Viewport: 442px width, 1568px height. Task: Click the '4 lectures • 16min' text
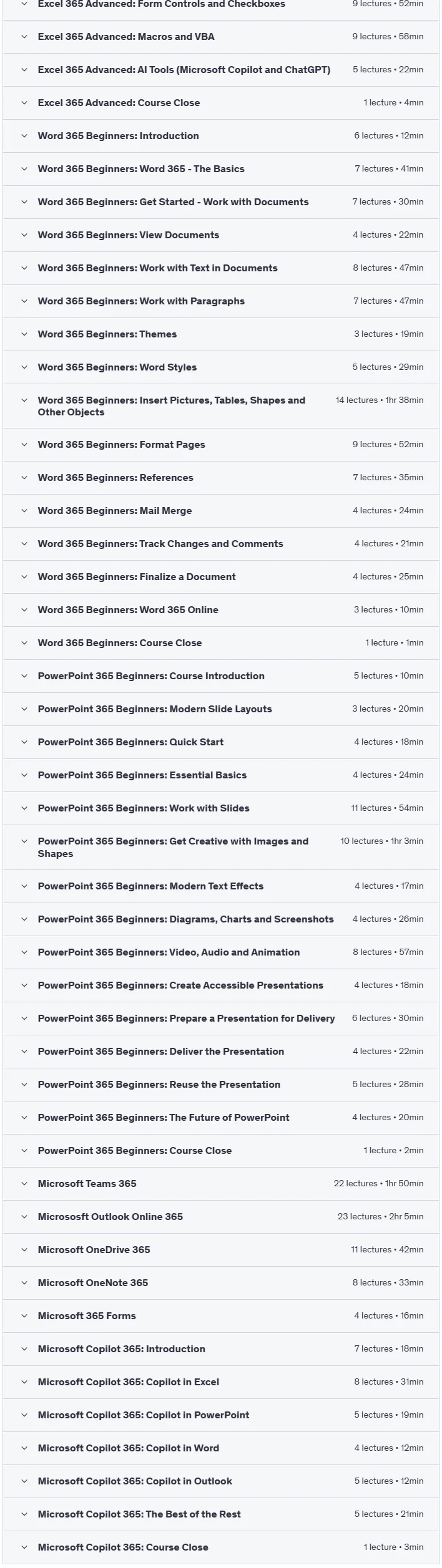click(x=389, y=1316)
